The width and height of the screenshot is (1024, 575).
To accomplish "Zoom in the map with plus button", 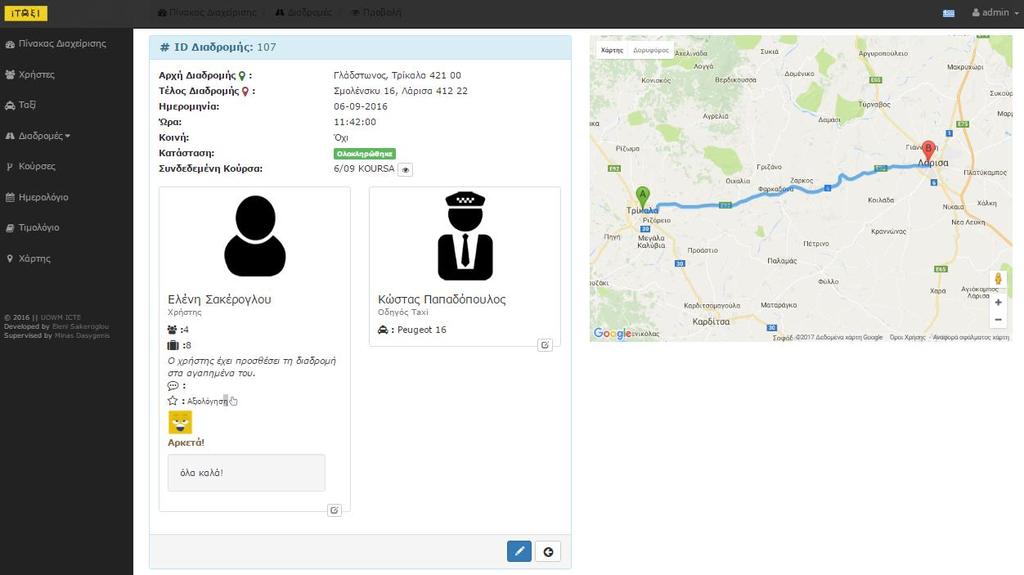I will point(998,303).
